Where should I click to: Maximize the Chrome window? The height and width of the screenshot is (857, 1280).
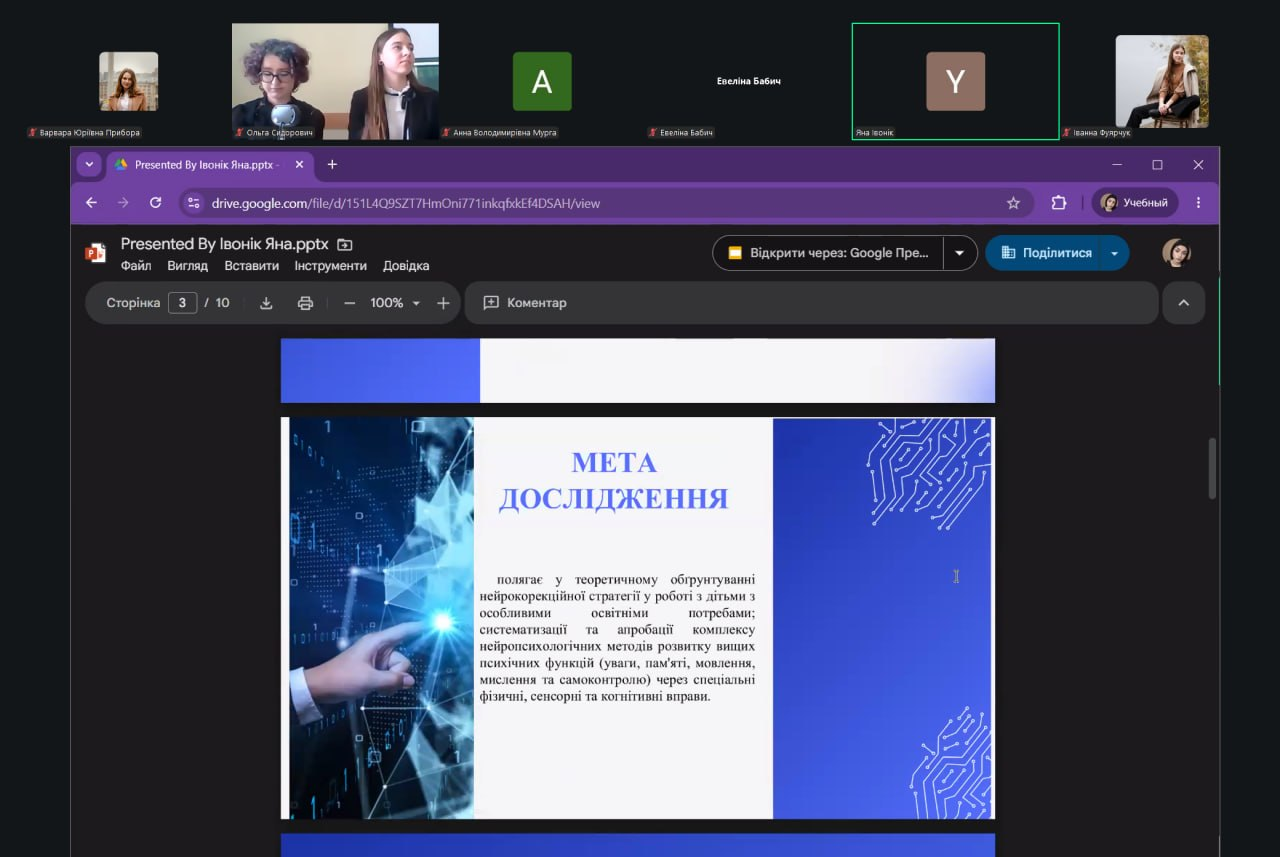coord(1157,165)
